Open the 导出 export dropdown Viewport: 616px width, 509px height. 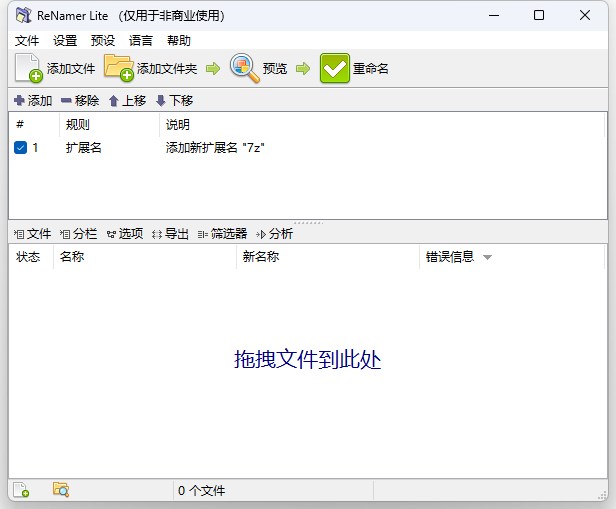tap(170, 234)
